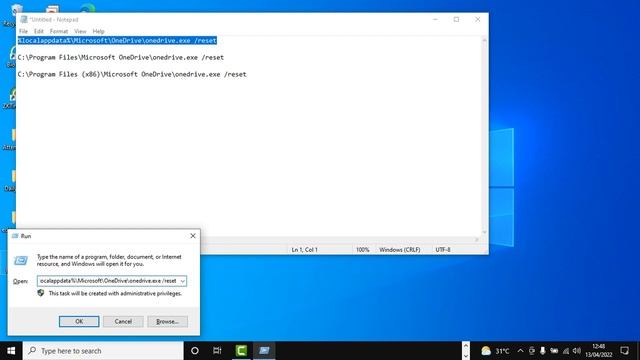The height and width of the screenshot is (360, 640).
Task: Click the Notepad vertical scrollbar up arrow
Action: click(484, 40)
